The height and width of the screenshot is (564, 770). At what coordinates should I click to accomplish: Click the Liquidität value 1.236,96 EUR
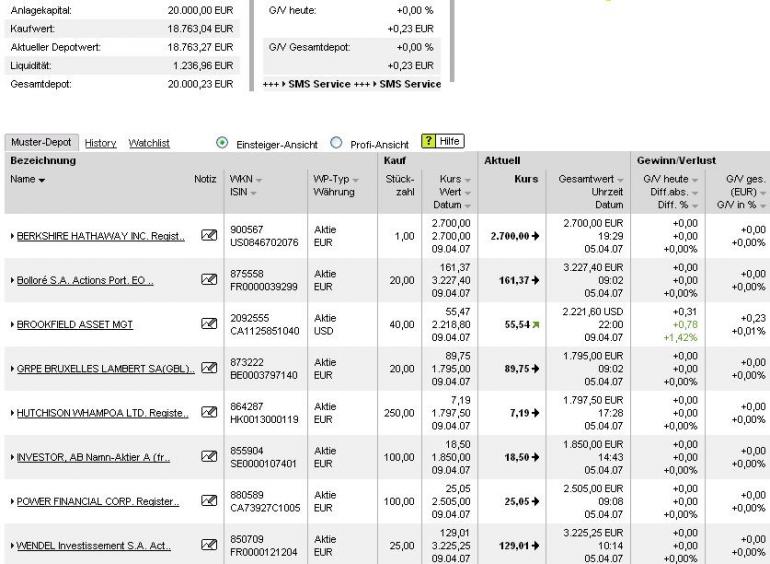coord(203,65)
